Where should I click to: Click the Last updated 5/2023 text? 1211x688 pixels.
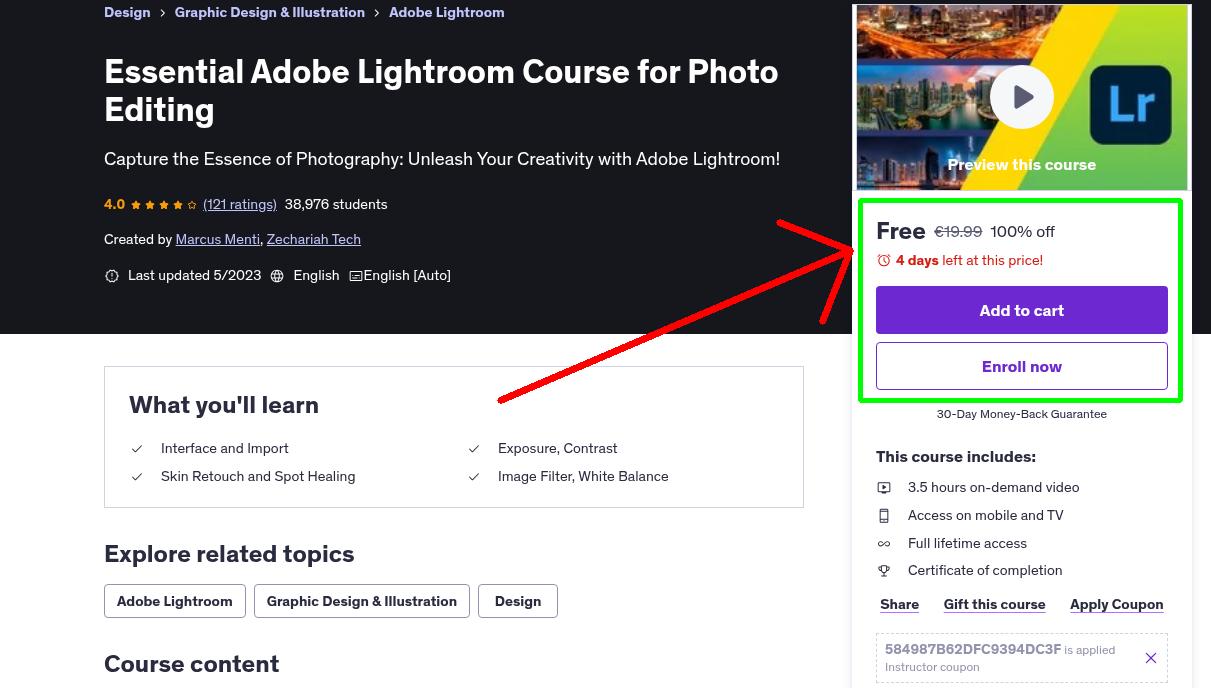194,275
